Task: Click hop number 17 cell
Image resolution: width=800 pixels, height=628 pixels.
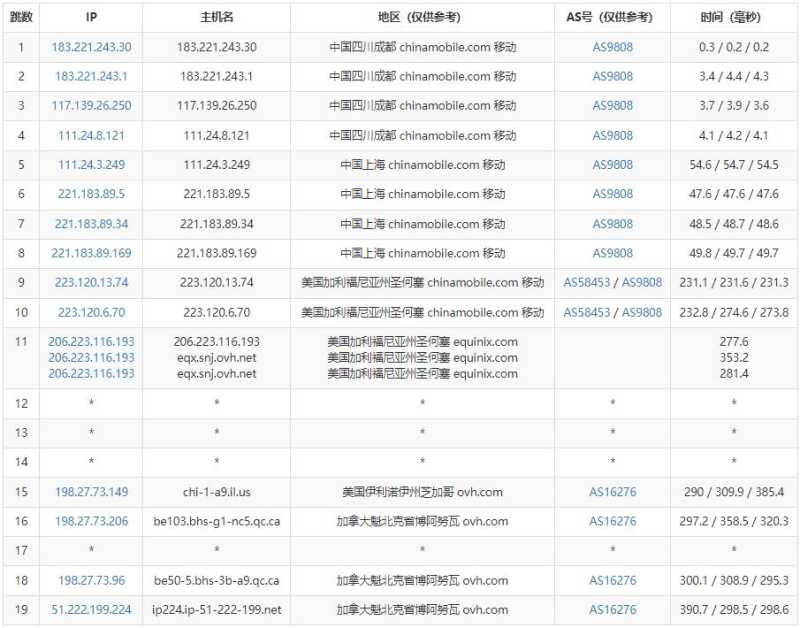Action: pyautogui.click(x=21, y=550)
